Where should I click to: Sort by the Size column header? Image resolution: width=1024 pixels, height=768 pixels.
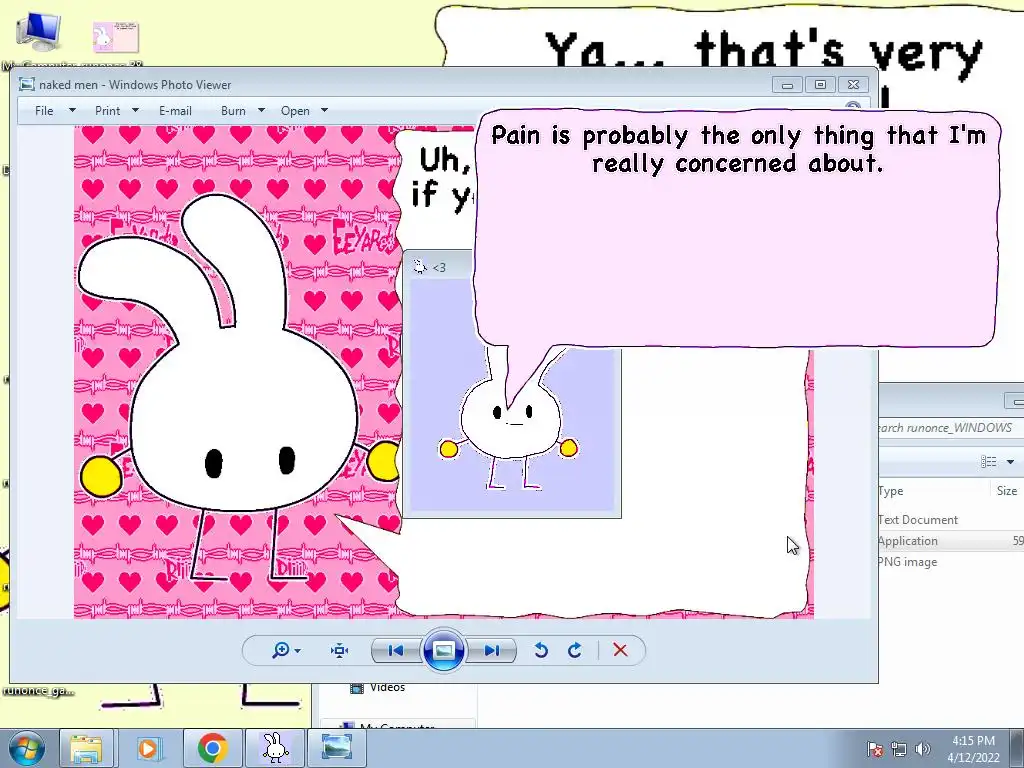(x=1006, y=491)
